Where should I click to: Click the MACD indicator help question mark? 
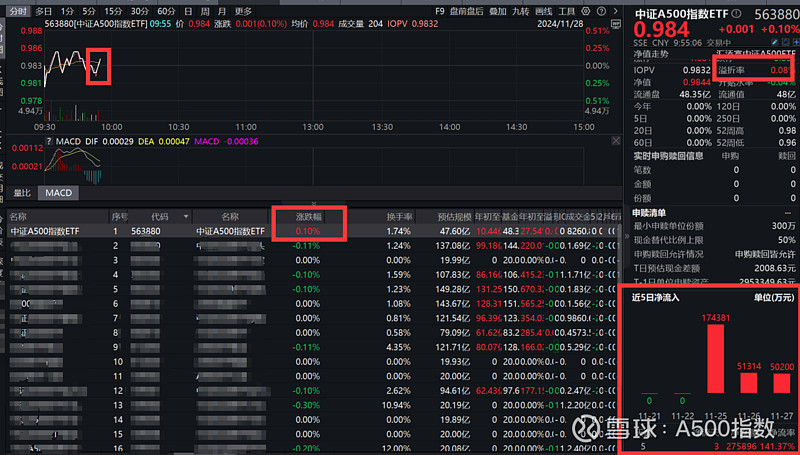click(48, 142)
